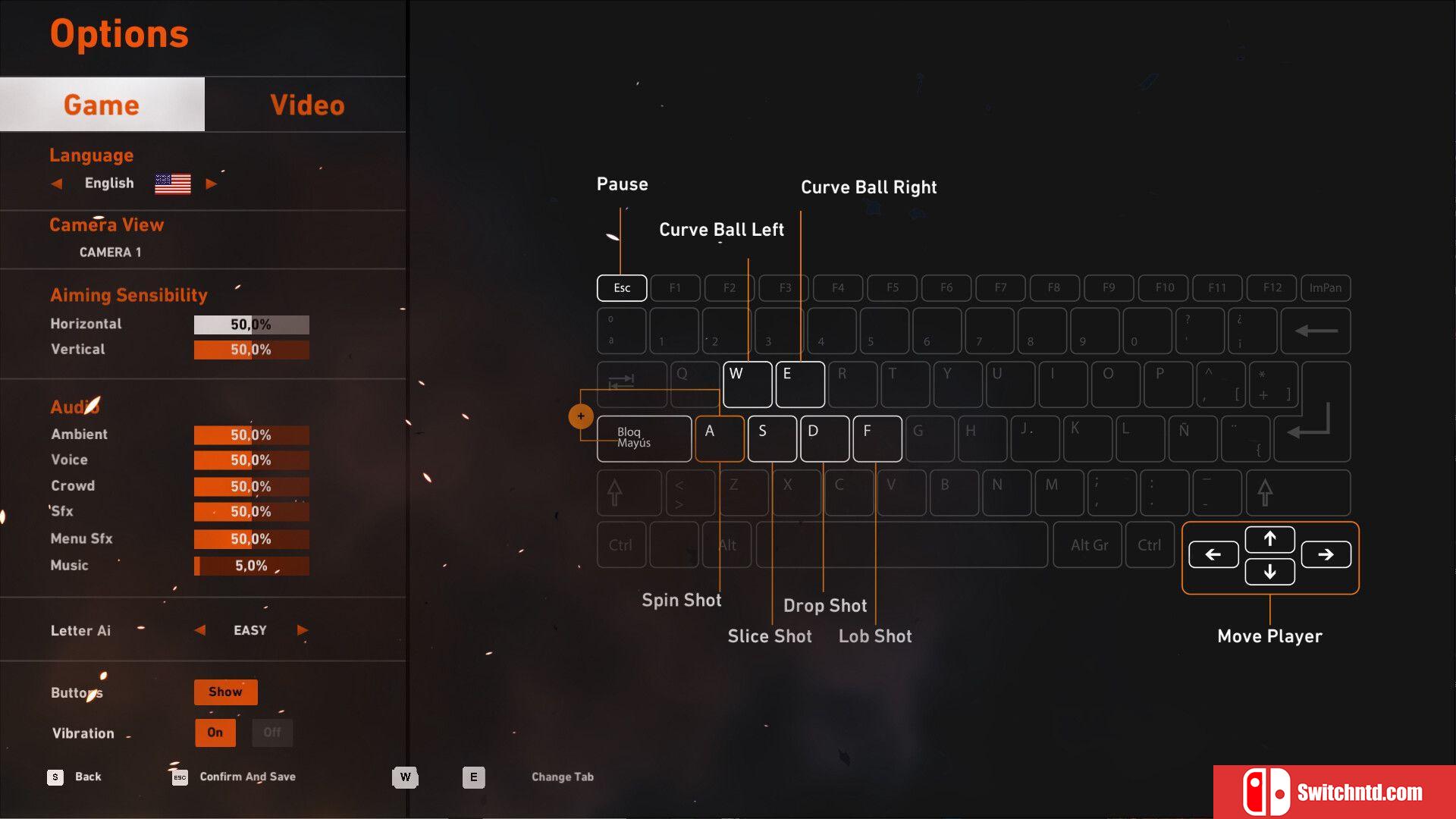
Task: Switch to the Game tab
Action: [x=99, y=102]
